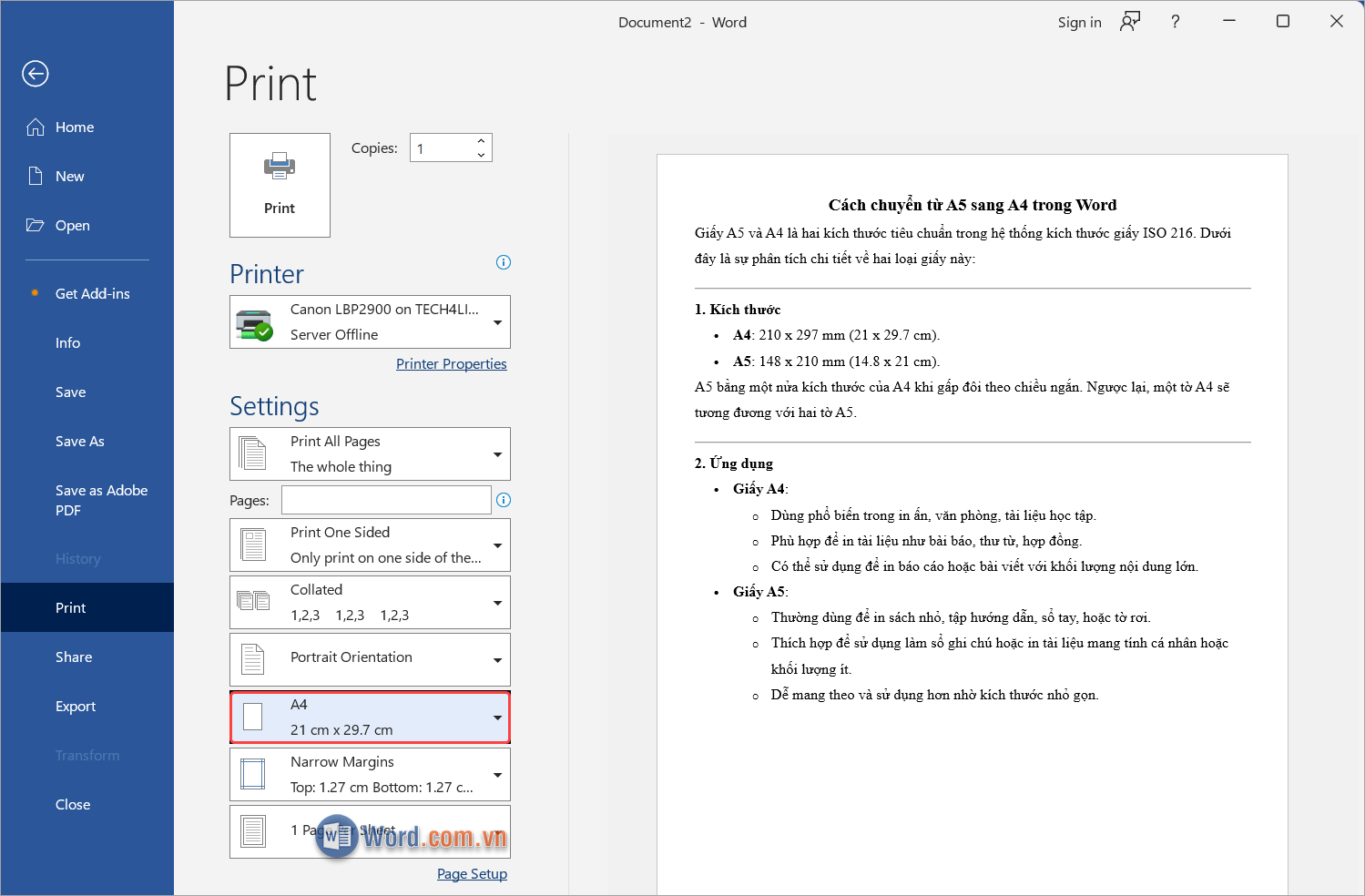
Task: Expand the Collated dropdown arrow
Action: pos(497,603)
